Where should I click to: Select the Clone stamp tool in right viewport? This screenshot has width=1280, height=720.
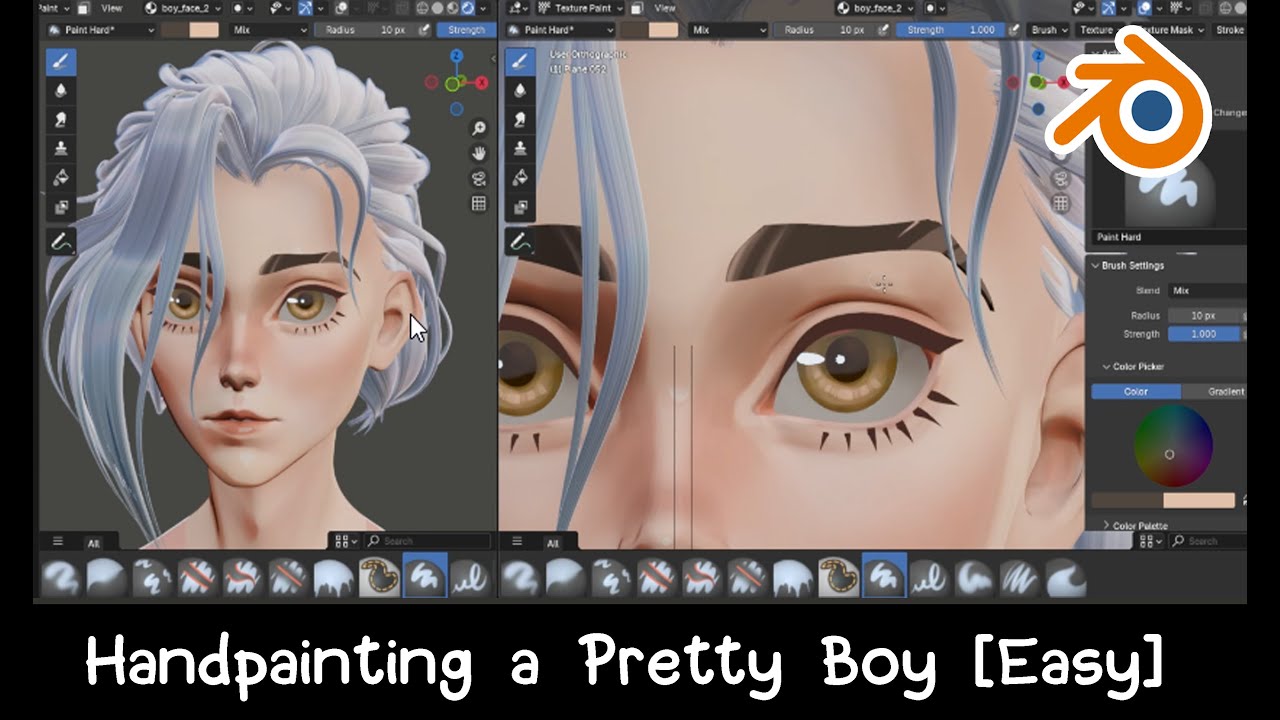pyautogui.click(x=519, y=149)
